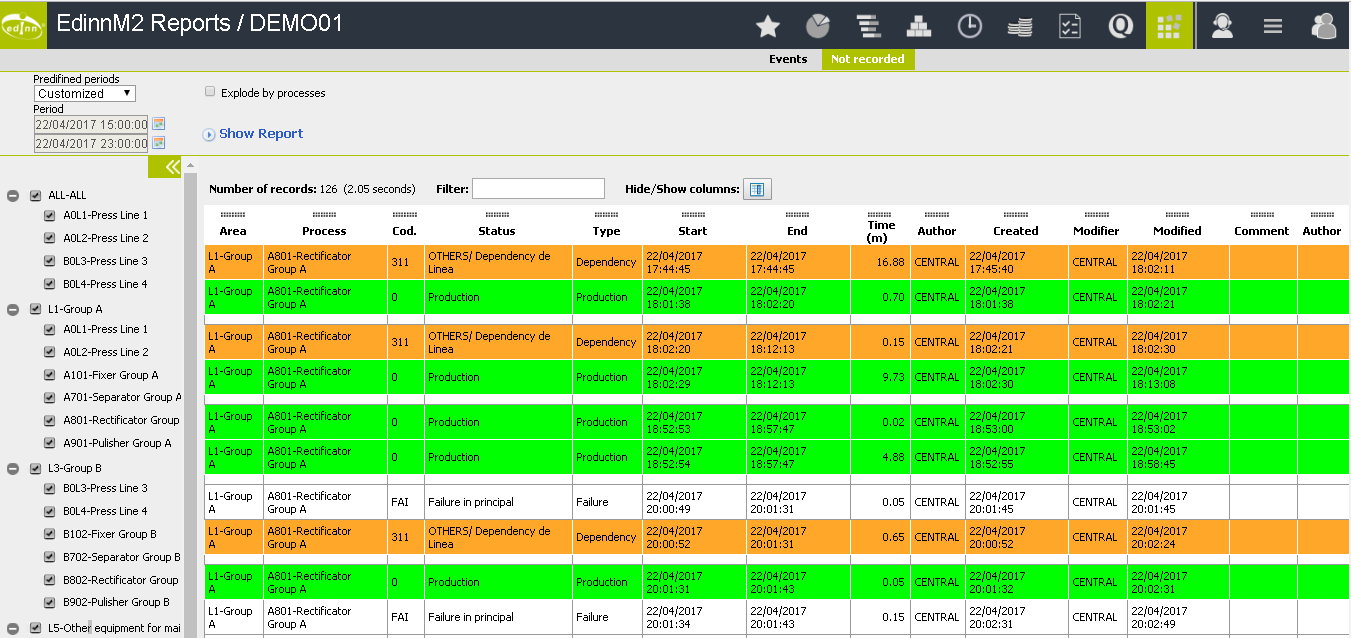Click the Hide/Show columns icon button
Screen dimensions: 1351x638
tap(757, 189)
